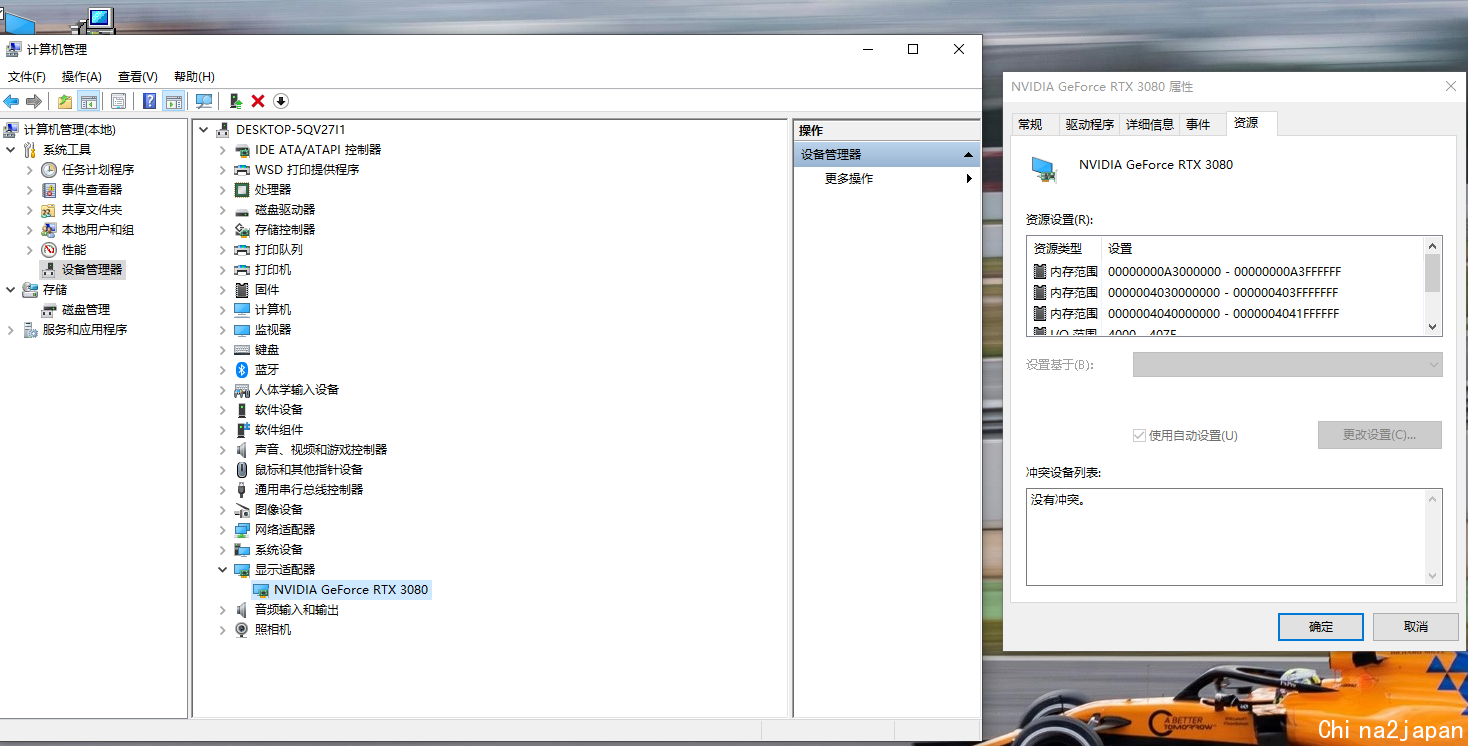Image resolution: width=1468 pixels, height=746 pixels.
Task: Collapse the 存储 tree node
Action: [11, 290]
